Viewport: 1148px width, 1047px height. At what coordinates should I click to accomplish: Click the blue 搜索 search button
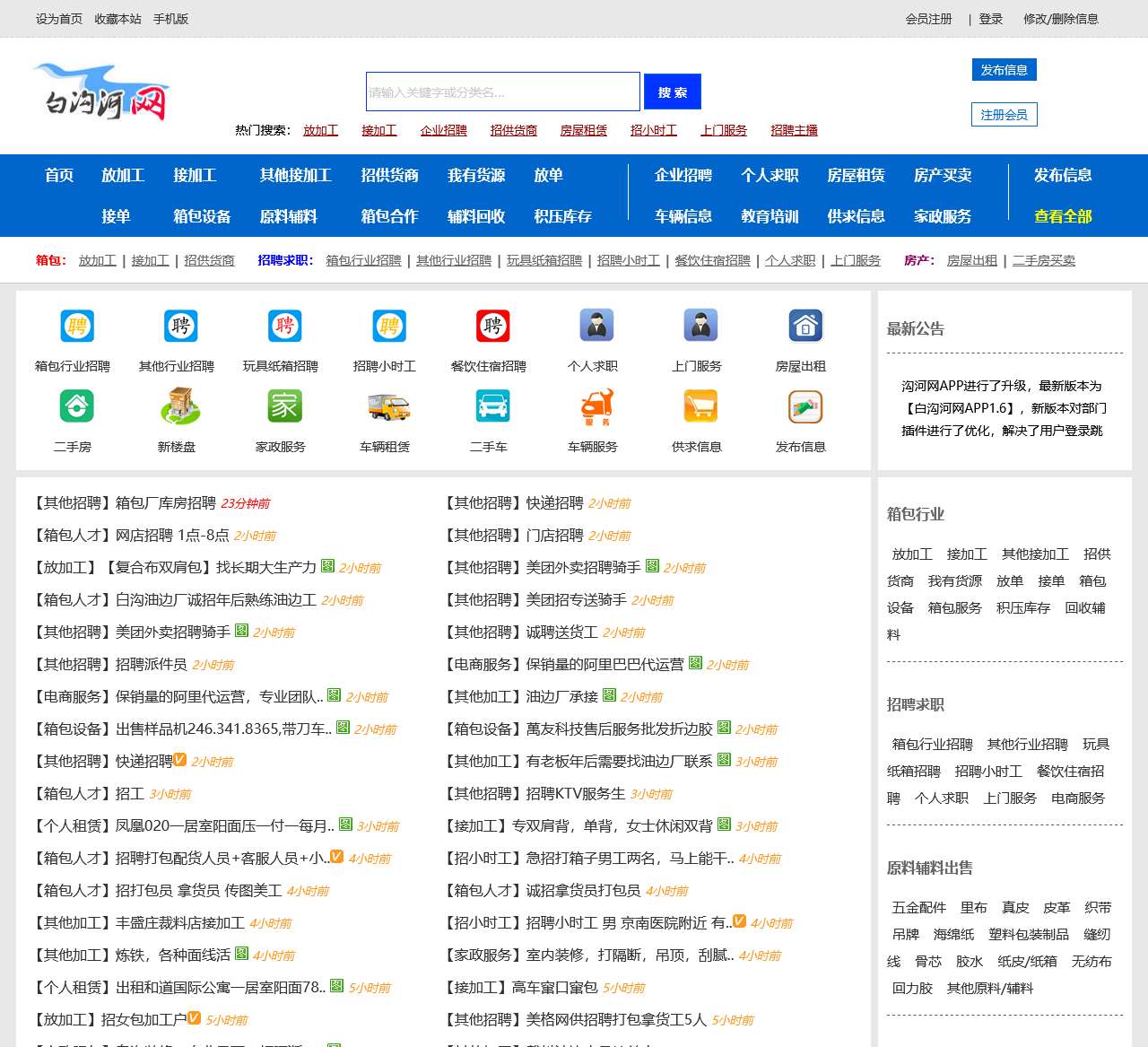tap(673, 92)
